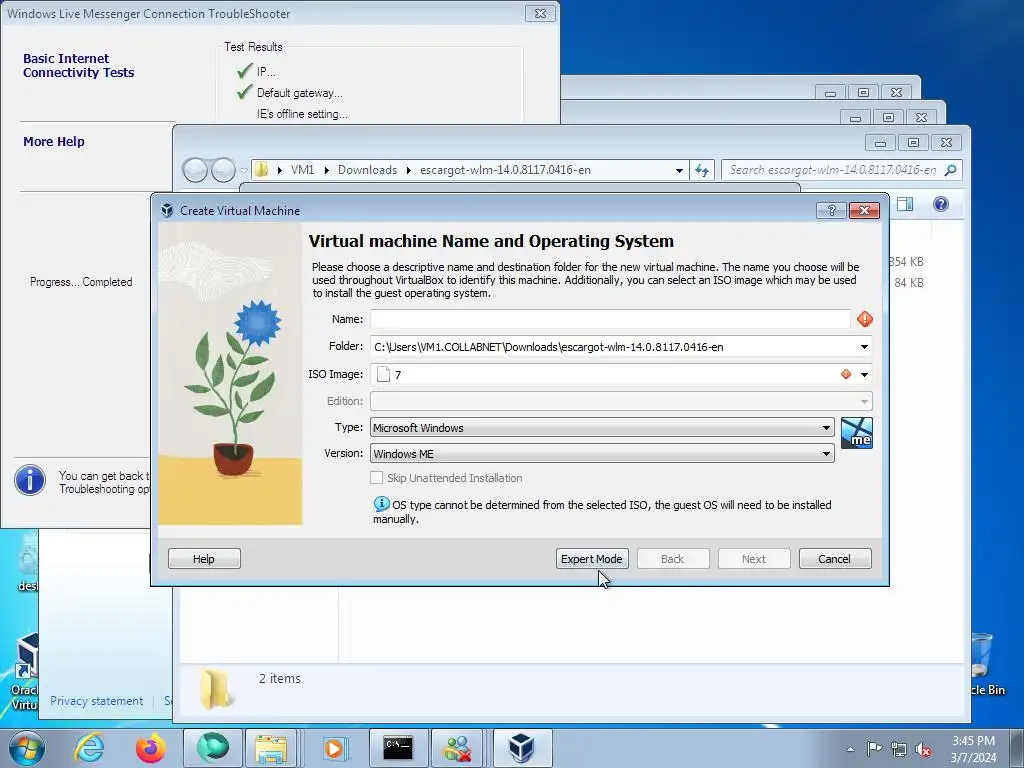Show hidden tray icons arrow
Image resolution: width=1024 pixels, height=768 pixels.
(x=850, y=749)
